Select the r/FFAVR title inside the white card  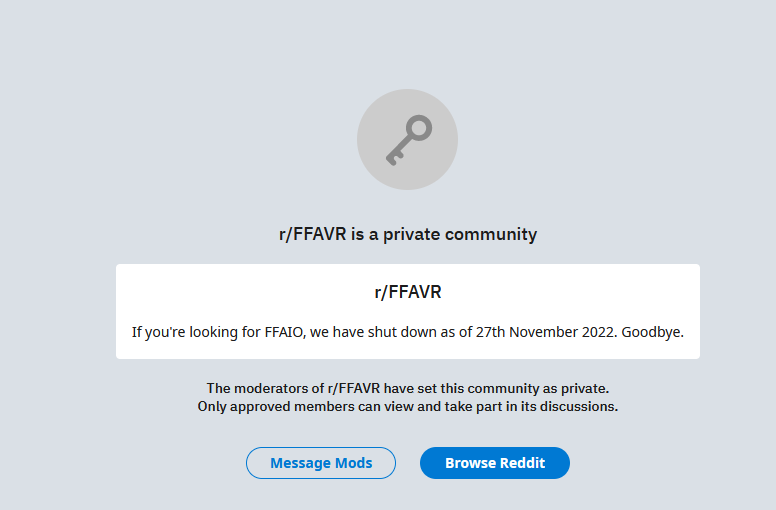coord(408,292)
